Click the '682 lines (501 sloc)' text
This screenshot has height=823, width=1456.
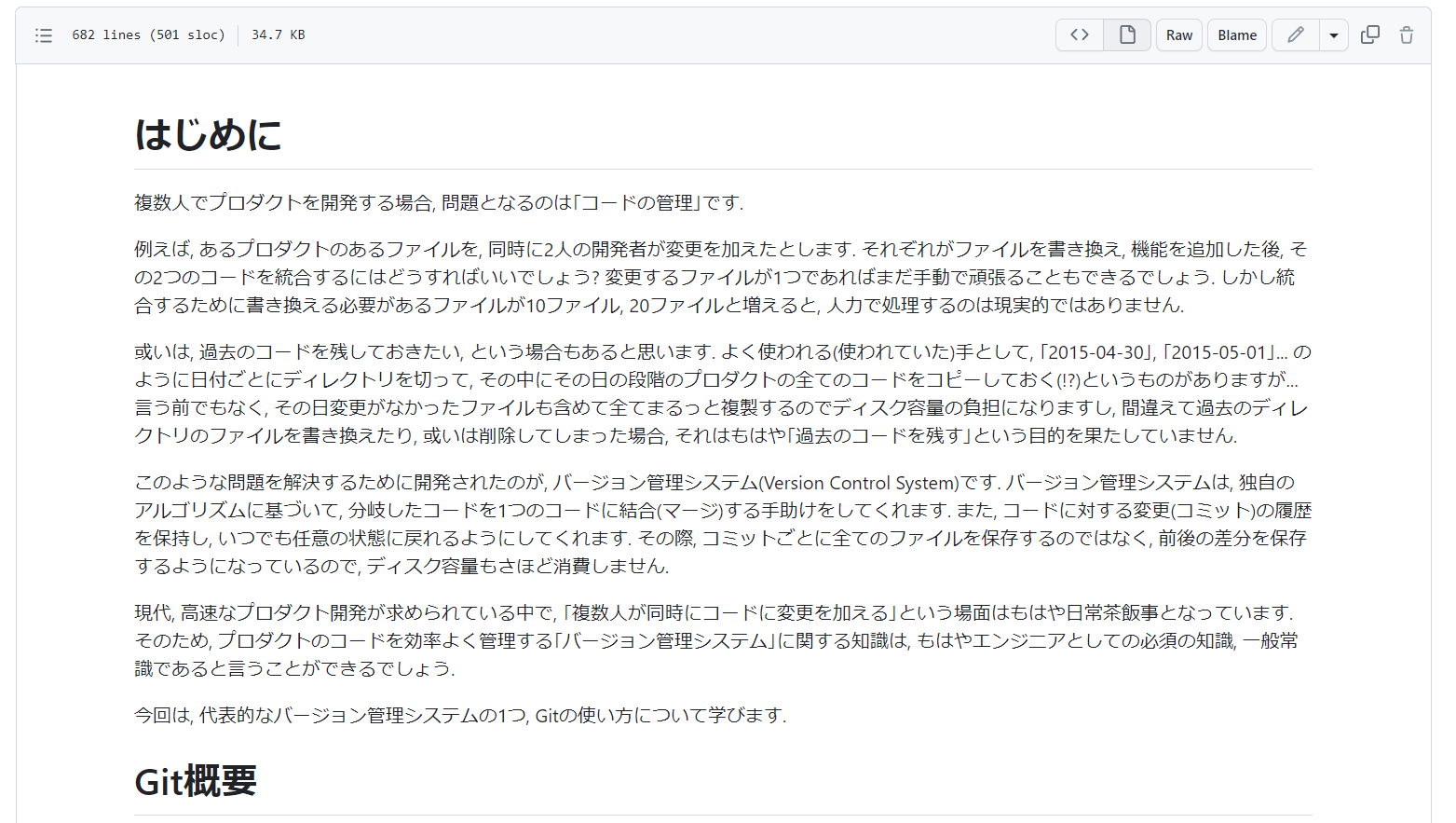[x=148, y=34]
